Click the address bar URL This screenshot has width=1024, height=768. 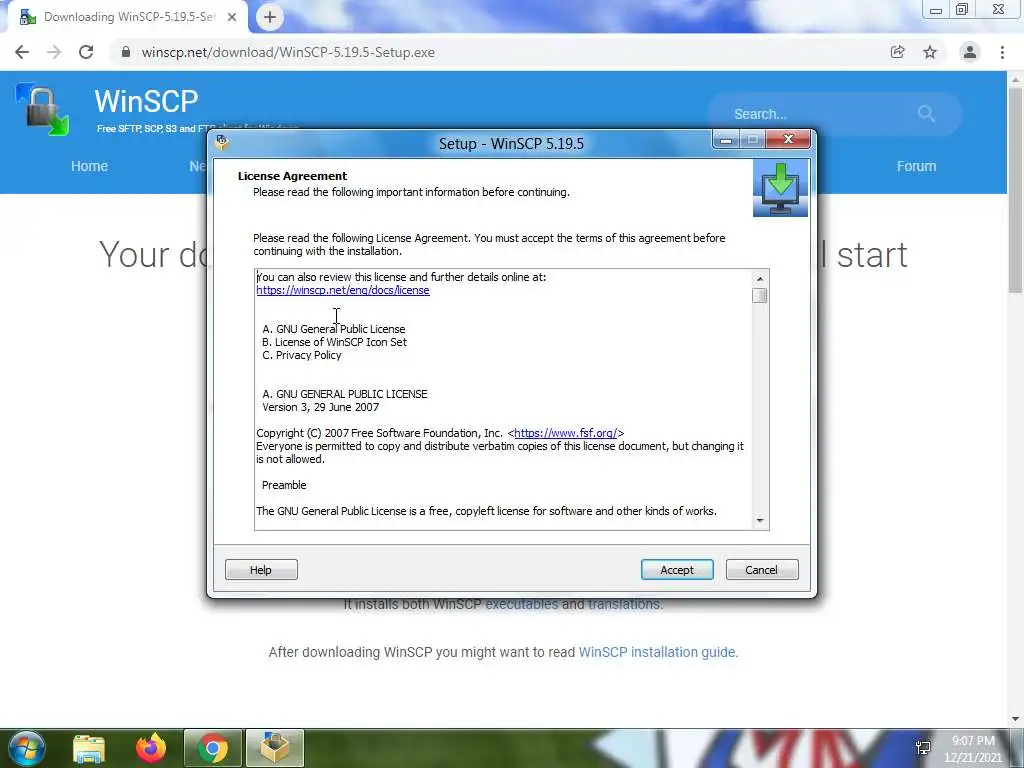(x=288, y=52)
